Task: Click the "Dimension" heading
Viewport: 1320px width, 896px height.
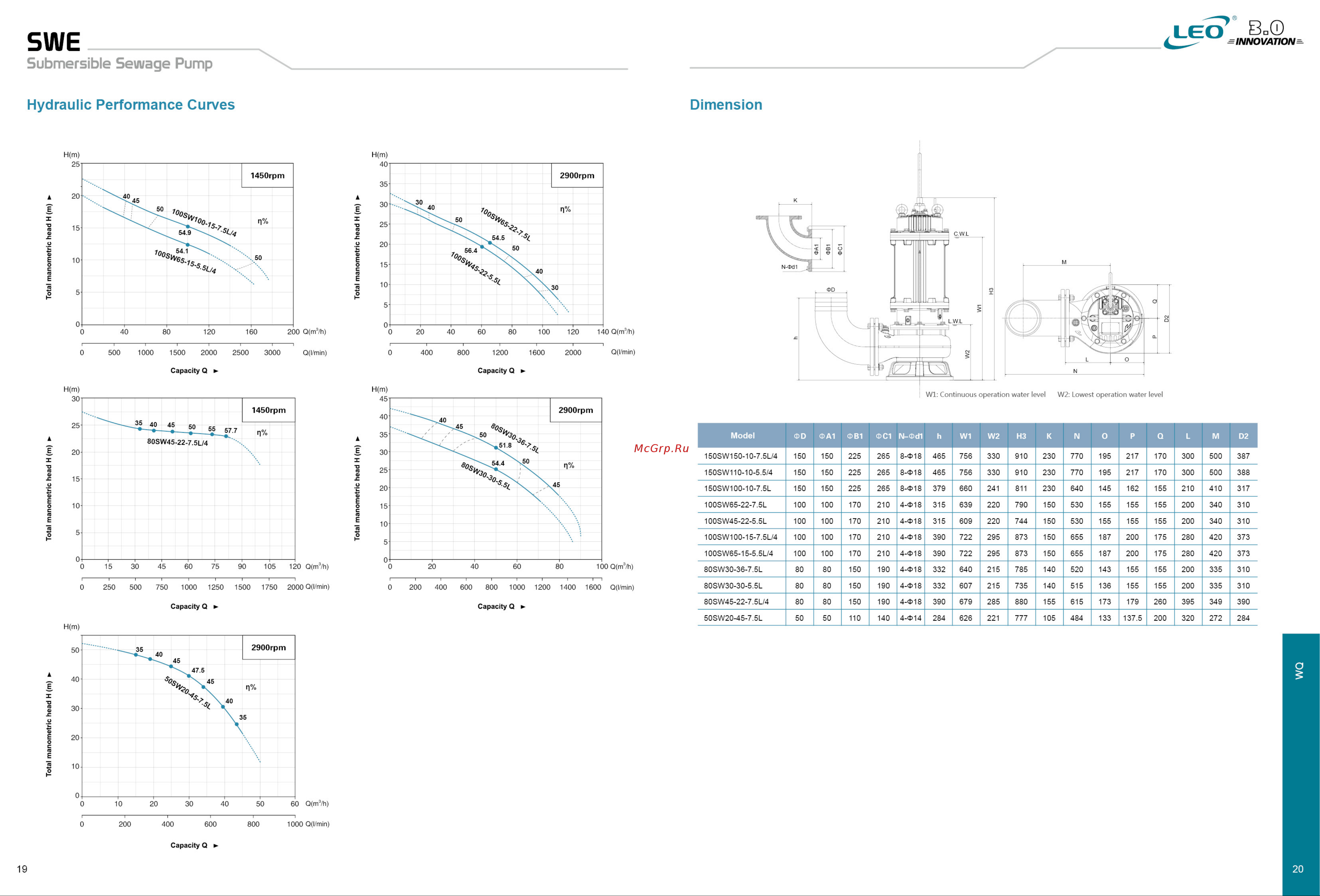Action: tap(726, 104)
